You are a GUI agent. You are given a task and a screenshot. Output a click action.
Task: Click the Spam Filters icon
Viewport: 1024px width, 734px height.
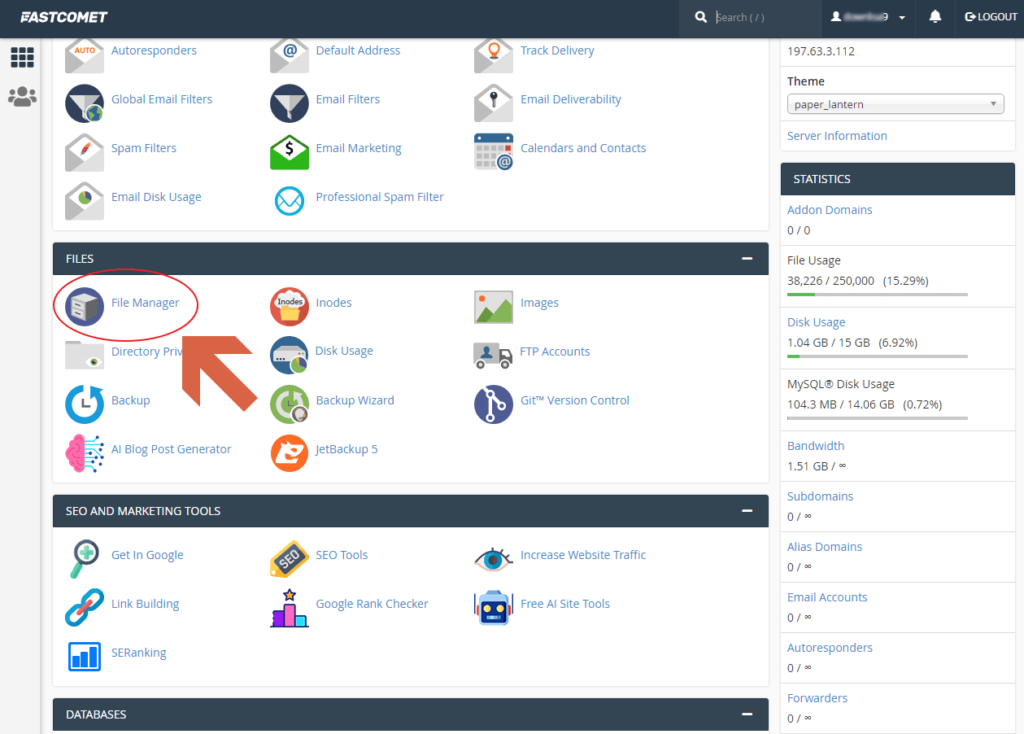coord(84,152)
